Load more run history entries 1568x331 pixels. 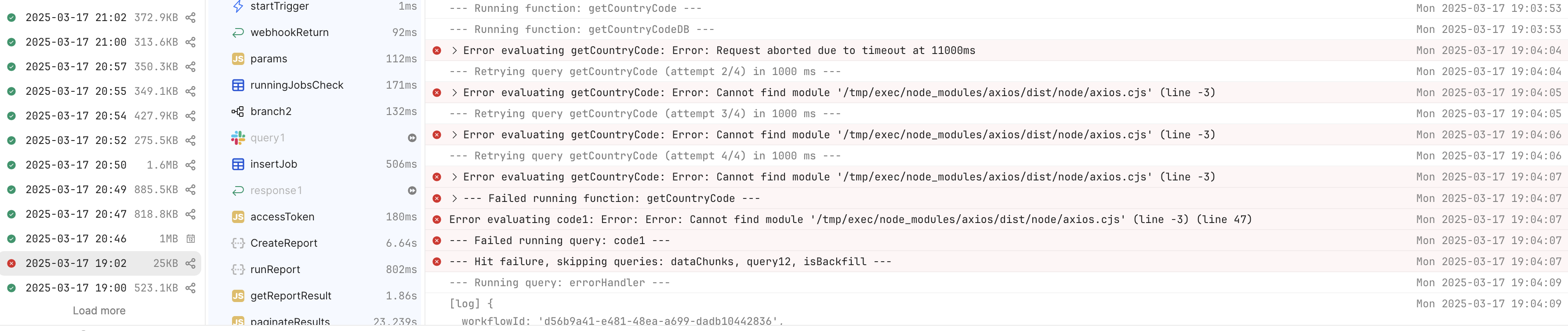tap(99, 310)
